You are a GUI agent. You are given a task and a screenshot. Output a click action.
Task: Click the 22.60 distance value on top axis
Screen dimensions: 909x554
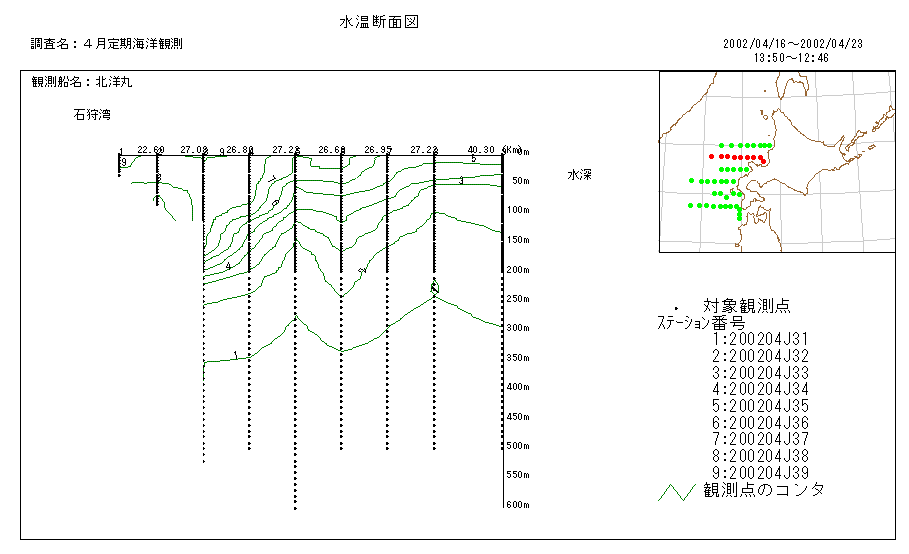(x=151, y=150)
